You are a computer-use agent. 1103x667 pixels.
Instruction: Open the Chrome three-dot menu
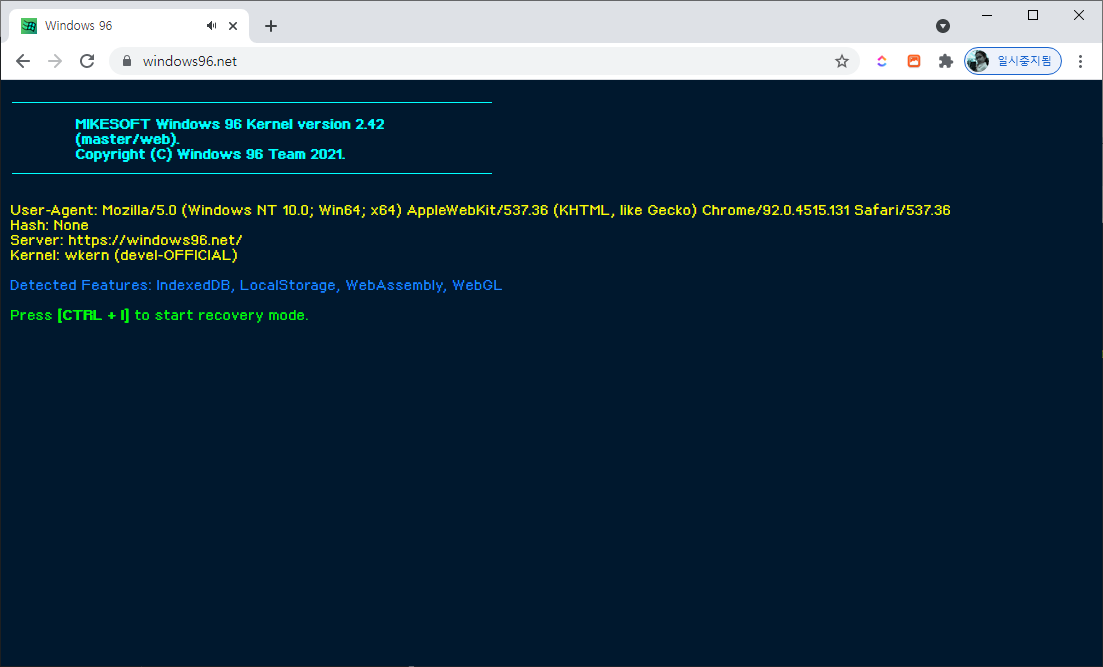point(1080,61)
